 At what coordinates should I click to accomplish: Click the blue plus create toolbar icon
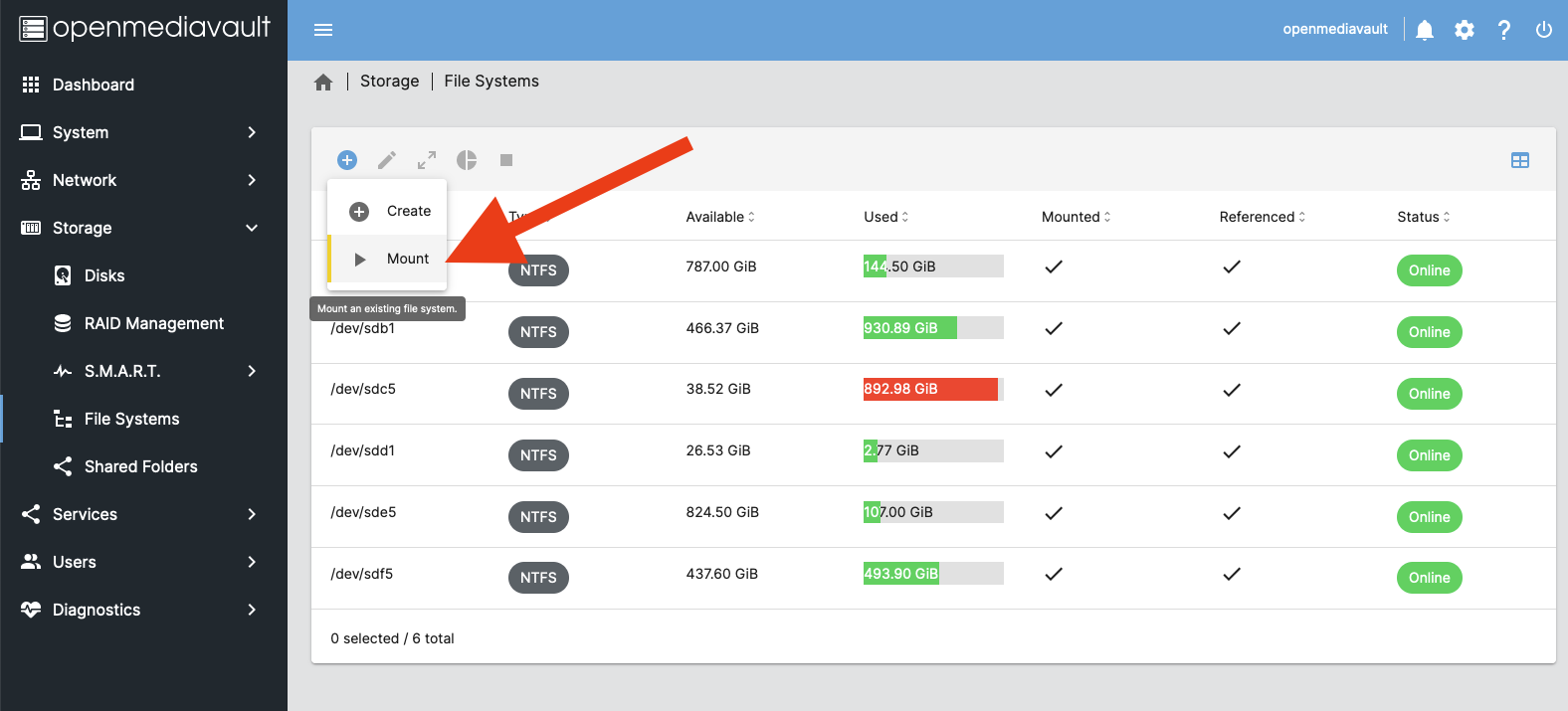point(347,160)
